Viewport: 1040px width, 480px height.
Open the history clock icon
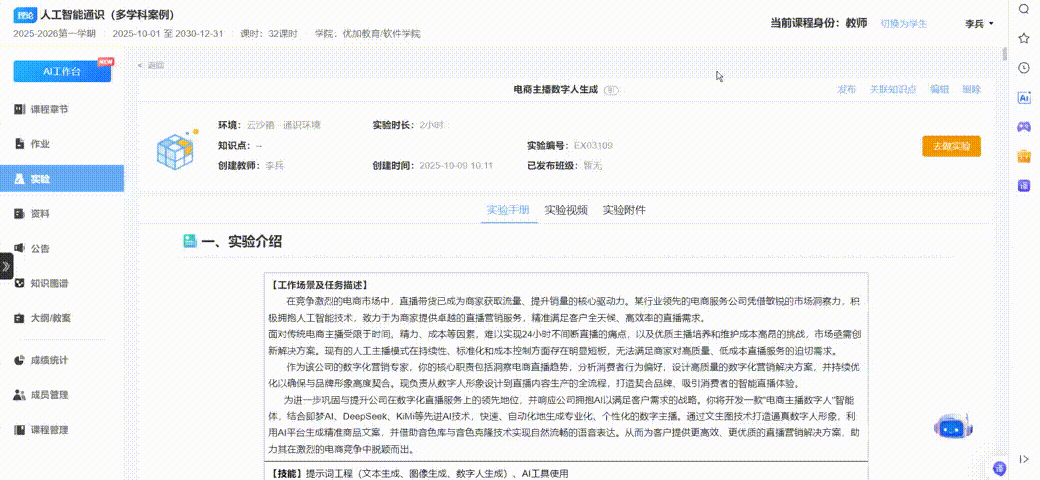(x=1024, y=68)
